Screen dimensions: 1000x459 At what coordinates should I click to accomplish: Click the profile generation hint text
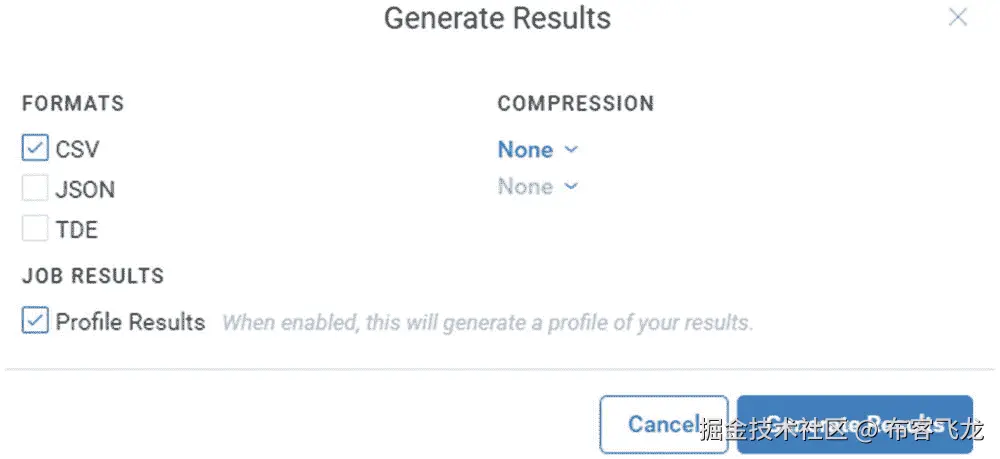[487, 323]
